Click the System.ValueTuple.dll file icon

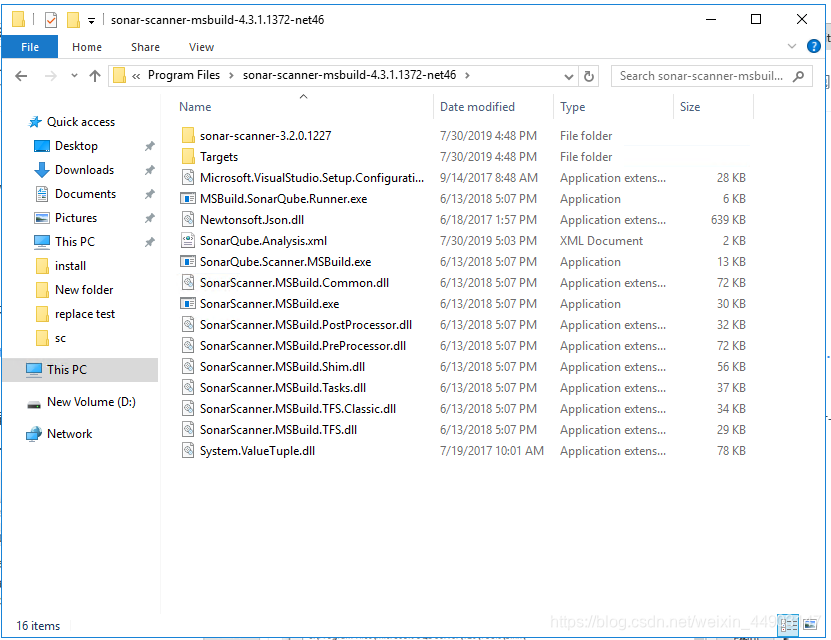coord(188,451)
